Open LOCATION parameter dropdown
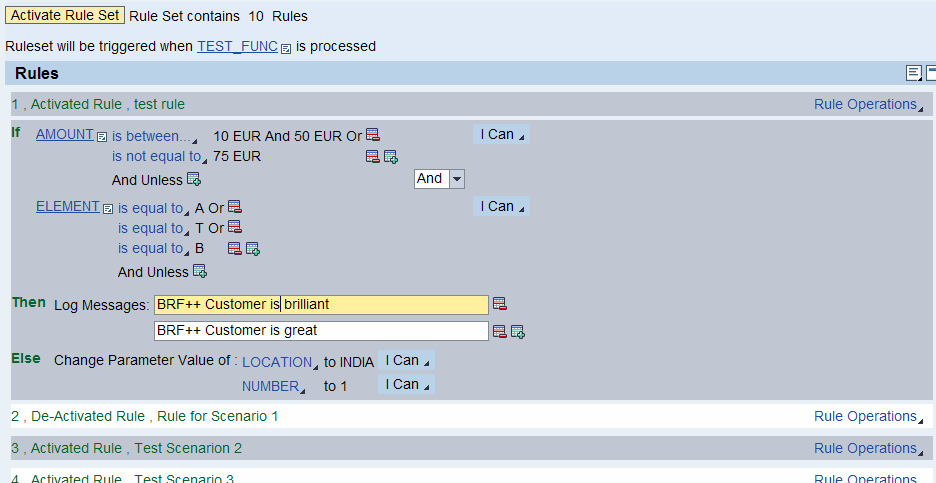 280,362
